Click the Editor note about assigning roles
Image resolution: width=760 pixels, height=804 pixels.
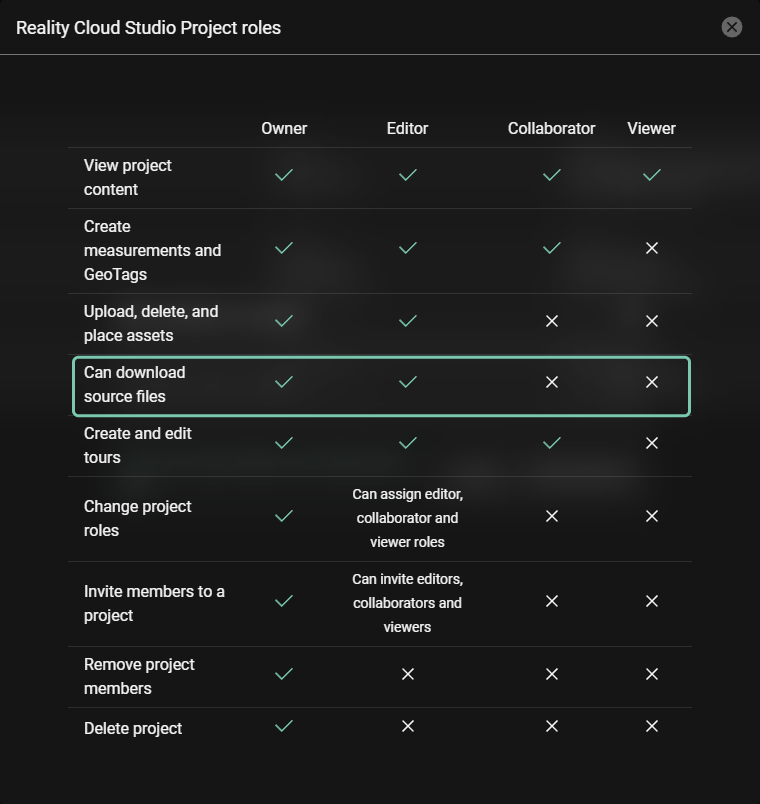(x=407, y=518)
